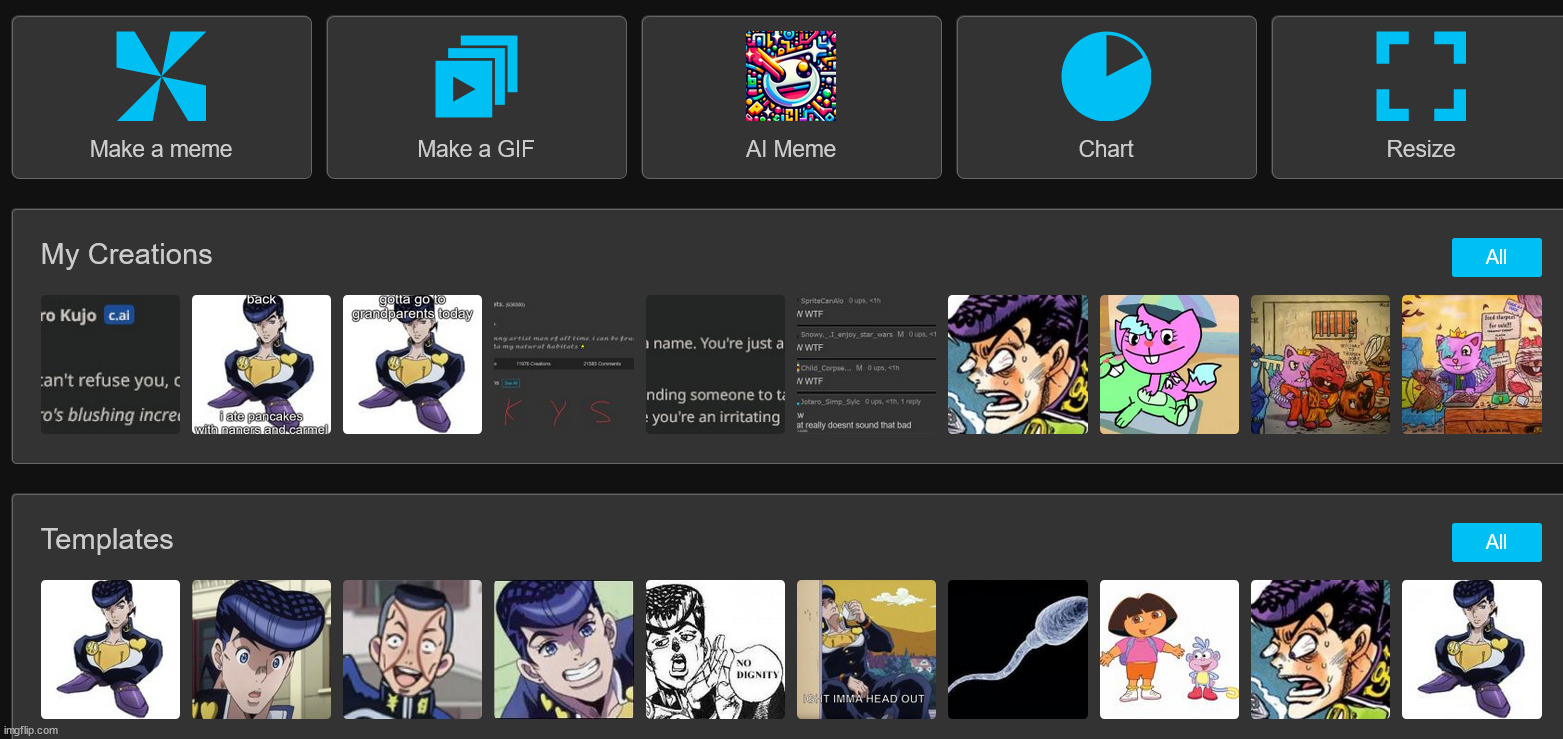View all items in My Creations

click(x=1496, y=257)
